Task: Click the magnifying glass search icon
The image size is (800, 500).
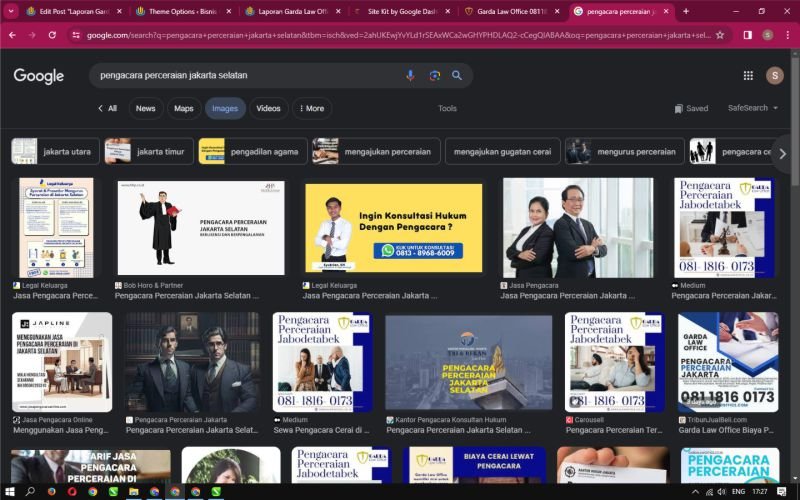Action: [457, 75]
